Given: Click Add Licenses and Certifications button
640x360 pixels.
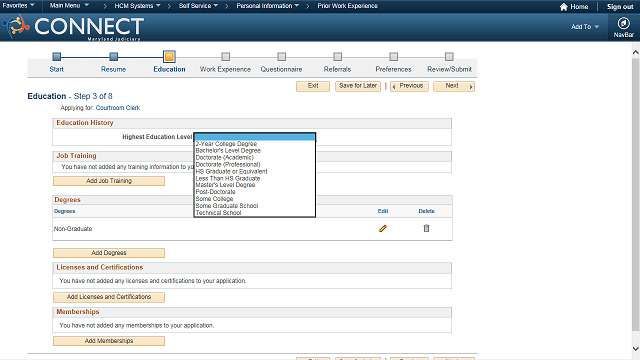Looking at the screenshot, I should click(x=109, y=297).
